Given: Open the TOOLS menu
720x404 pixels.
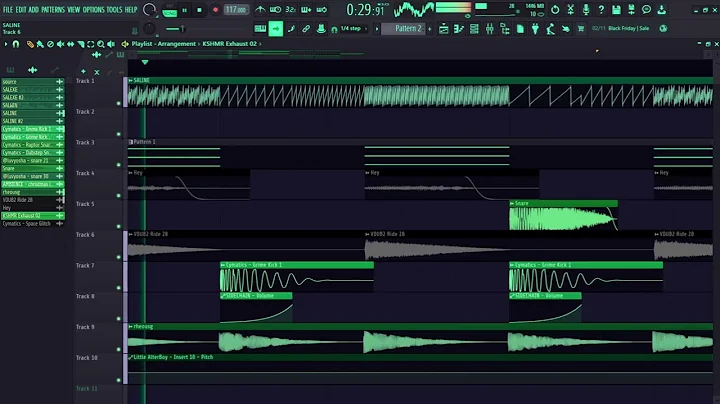Looking at the screenshot, I should [x=114, y=10].
